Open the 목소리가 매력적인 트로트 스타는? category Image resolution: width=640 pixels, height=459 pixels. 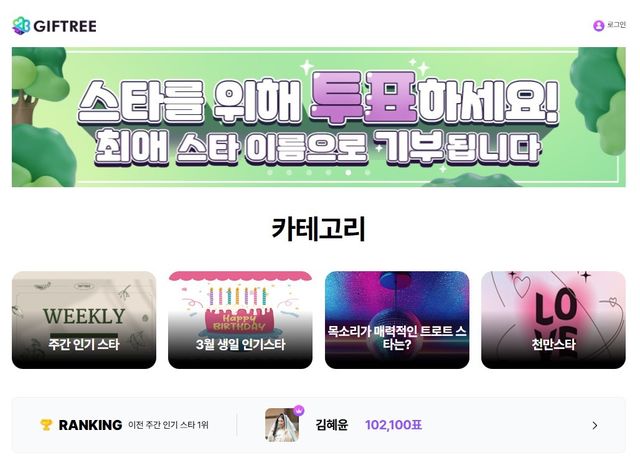(397, 320)
